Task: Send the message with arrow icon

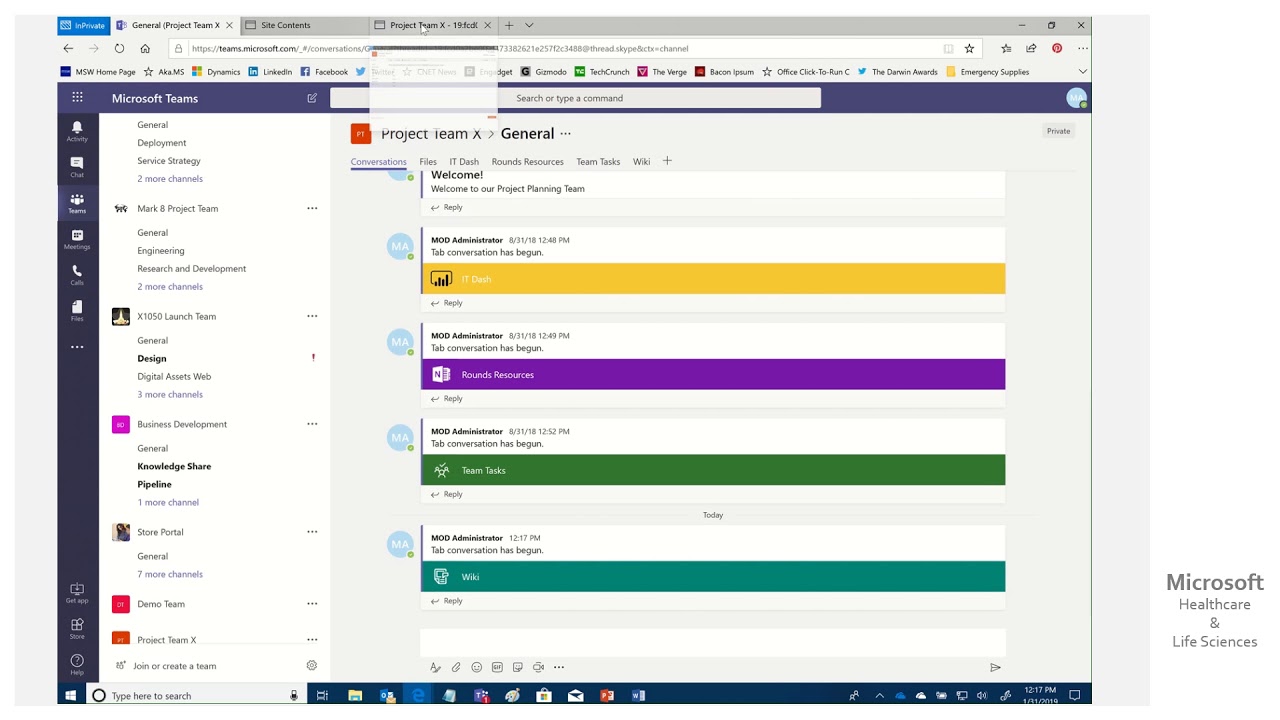Action: (x=995, y=667)
